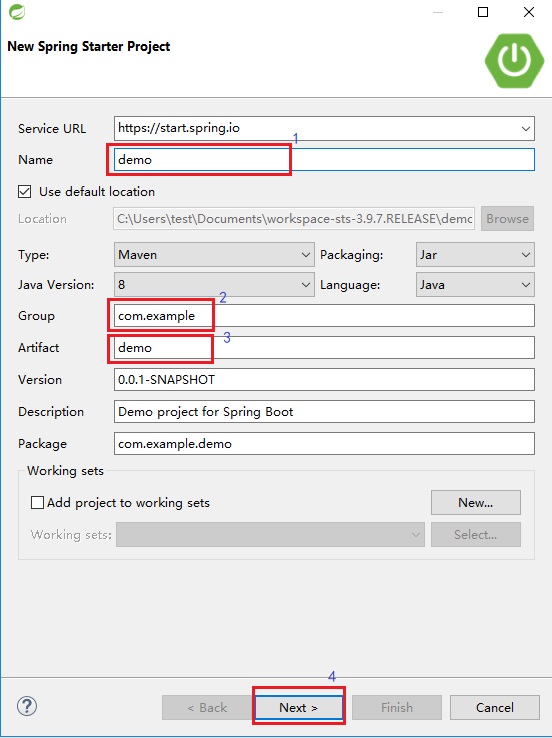Image resolution: width=552 pixels, height=738 pixels.
Task: Click the Java Version: label
Action: click(56, 285)
